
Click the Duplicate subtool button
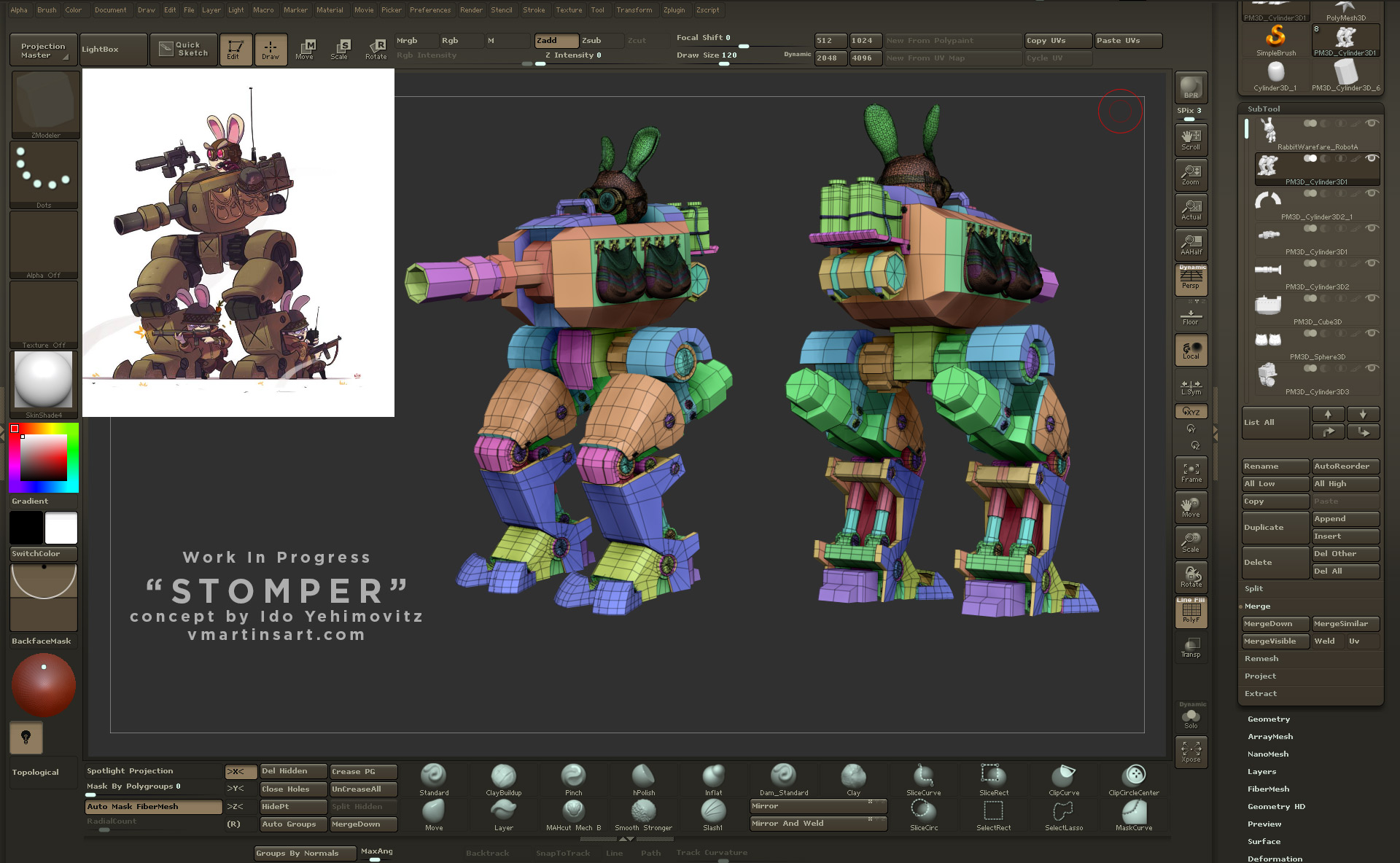(1275, 527)
